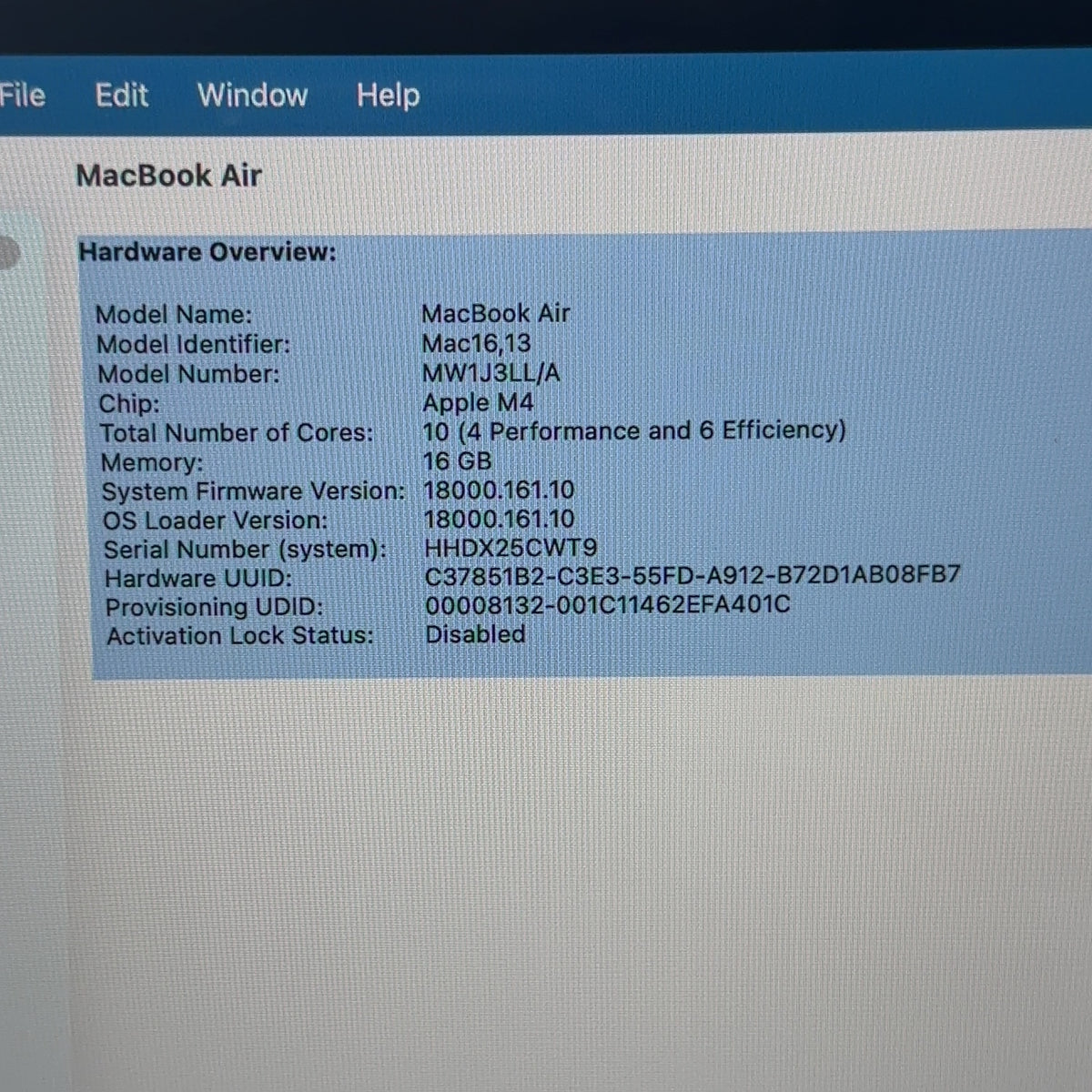This screenshot has width=1092, height=1092.
Task: Click the MacBook Air breadcrumb title
Action: pyautogui.click(x=169, y=175)
